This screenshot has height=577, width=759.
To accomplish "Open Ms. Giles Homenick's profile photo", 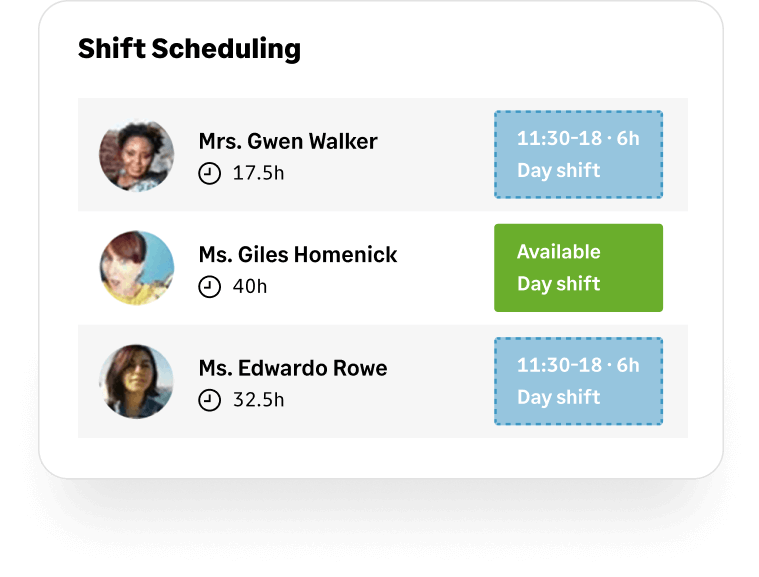I will tap(137, 268).
